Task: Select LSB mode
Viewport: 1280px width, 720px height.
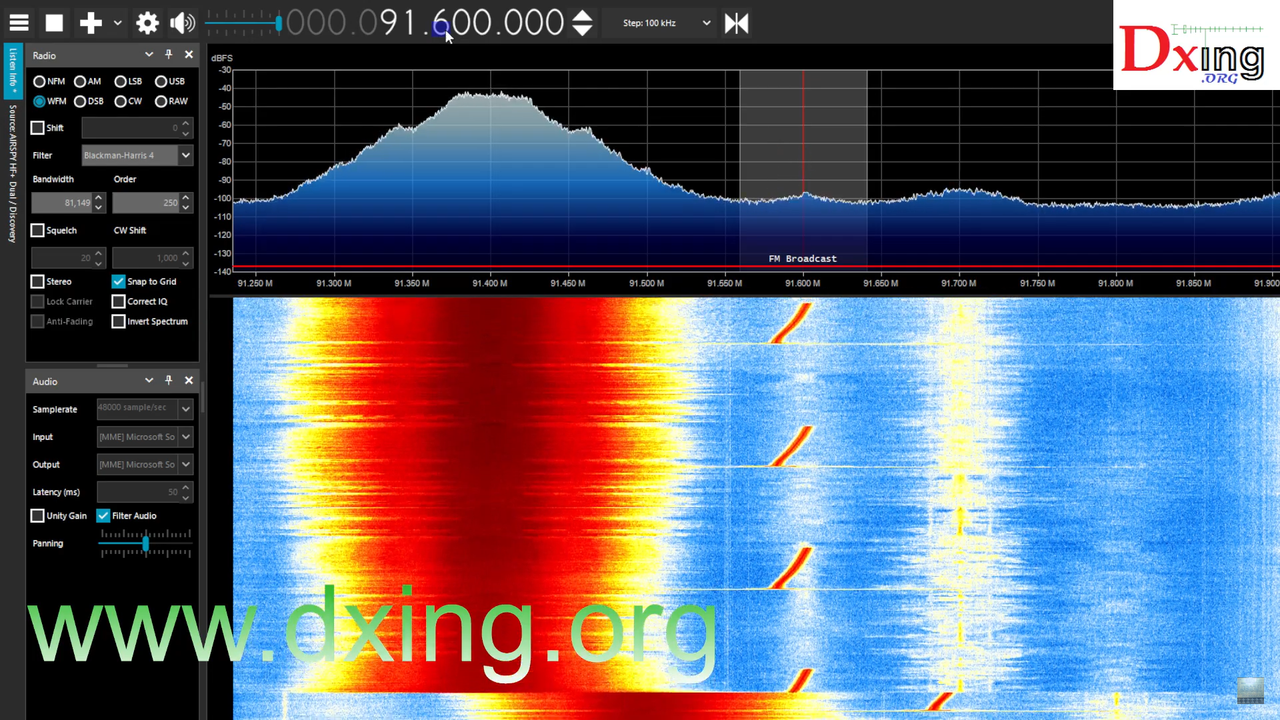Action: [128, 81]
